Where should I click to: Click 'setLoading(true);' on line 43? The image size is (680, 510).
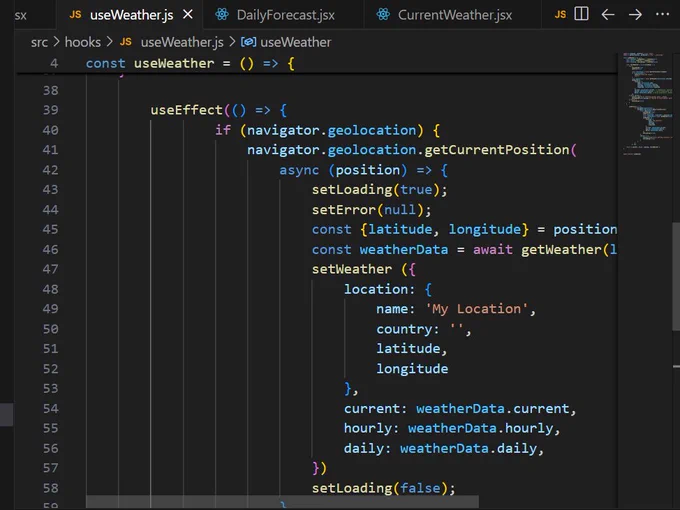coord(379,190)
